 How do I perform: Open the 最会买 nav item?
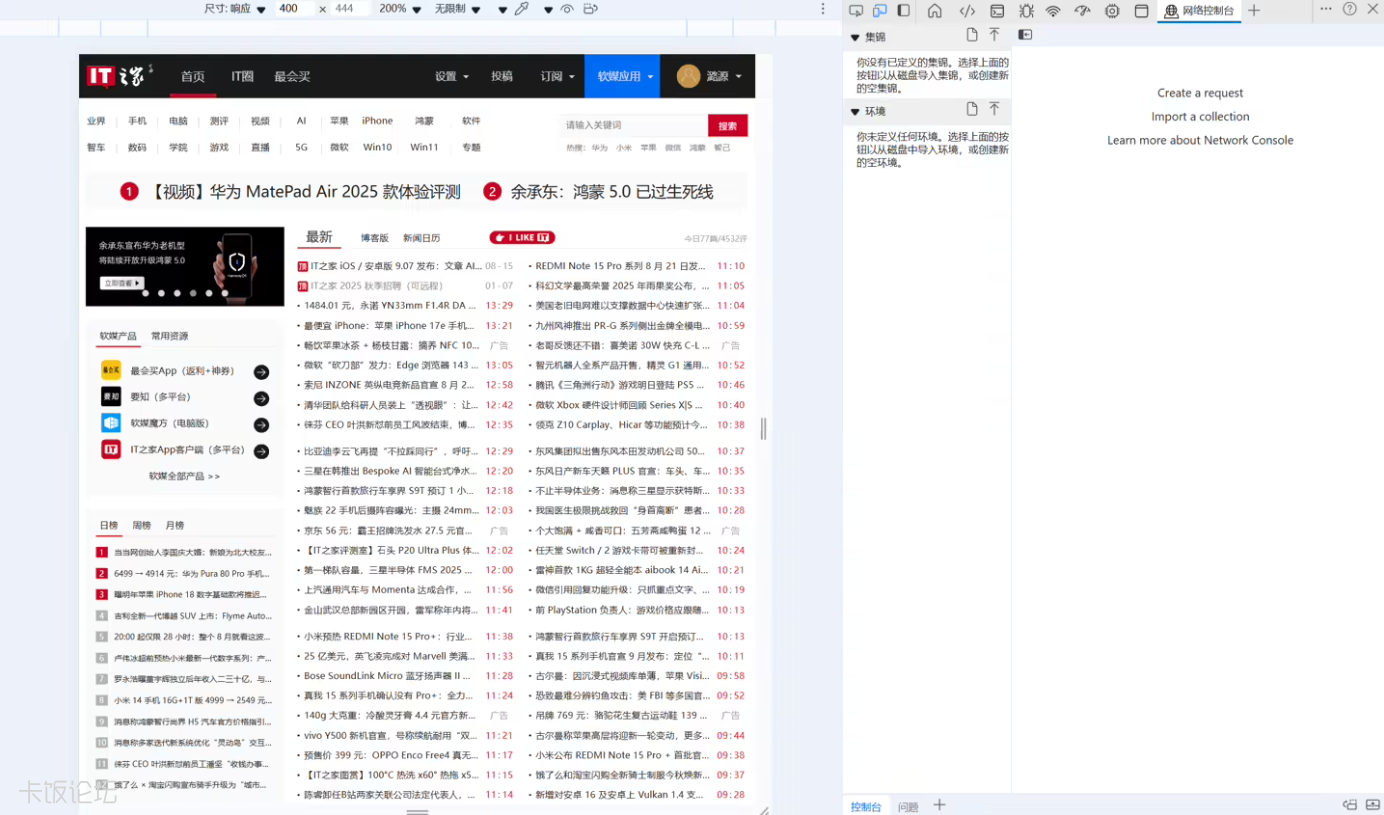point(292,76)
